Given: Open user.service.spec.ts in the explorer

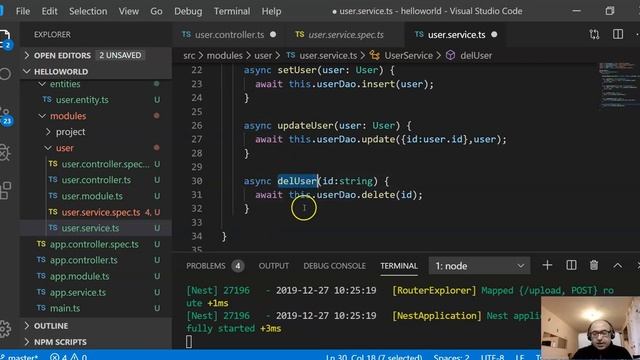Looking at the screenshot, I should pyautogui.click(x=100, y=212).
